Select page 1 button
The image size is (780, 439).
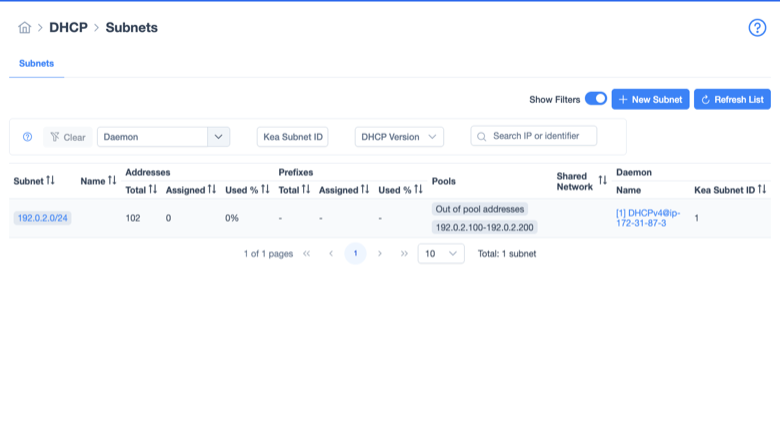[x=355, y=254]
